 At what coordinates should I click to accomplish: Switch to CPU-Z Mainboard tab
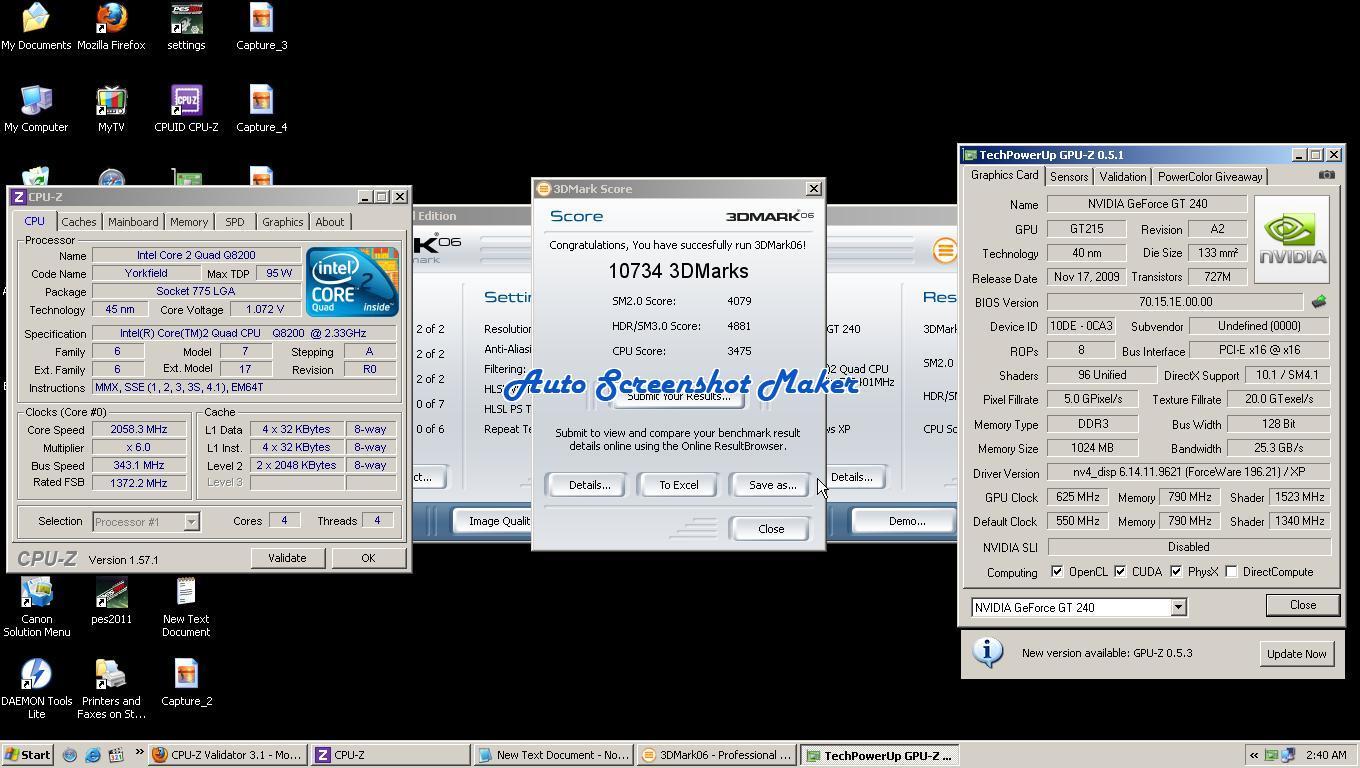133,222
